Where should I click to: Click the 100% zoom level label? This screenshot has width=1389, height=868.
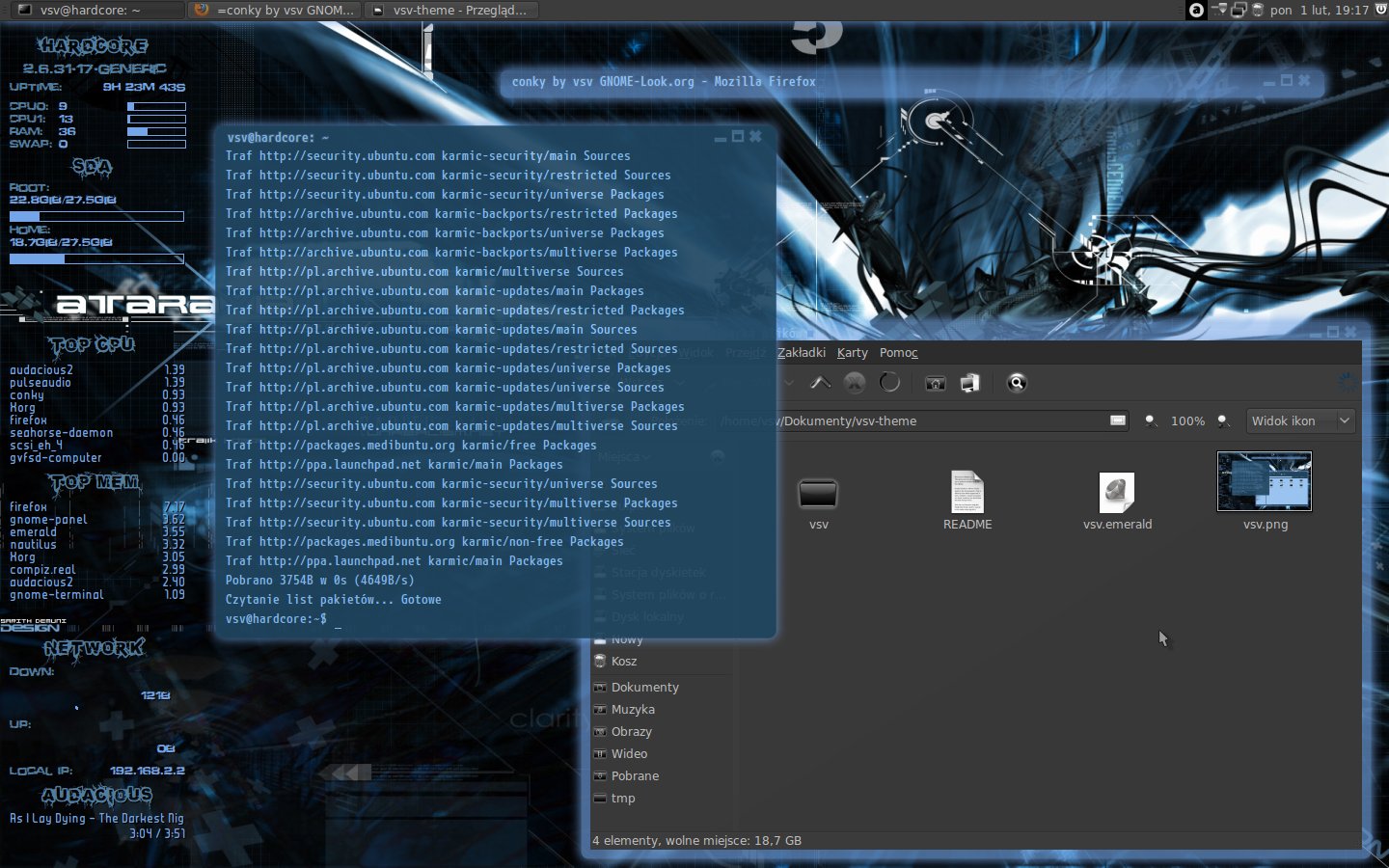(x=1187, y=421)
